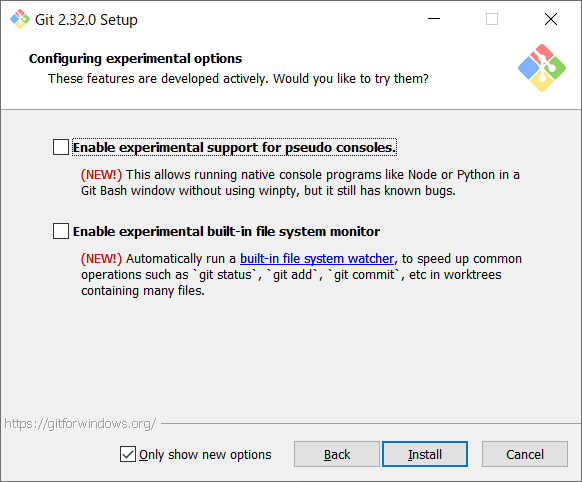Minimize the Git Setup window

[434, 19]
